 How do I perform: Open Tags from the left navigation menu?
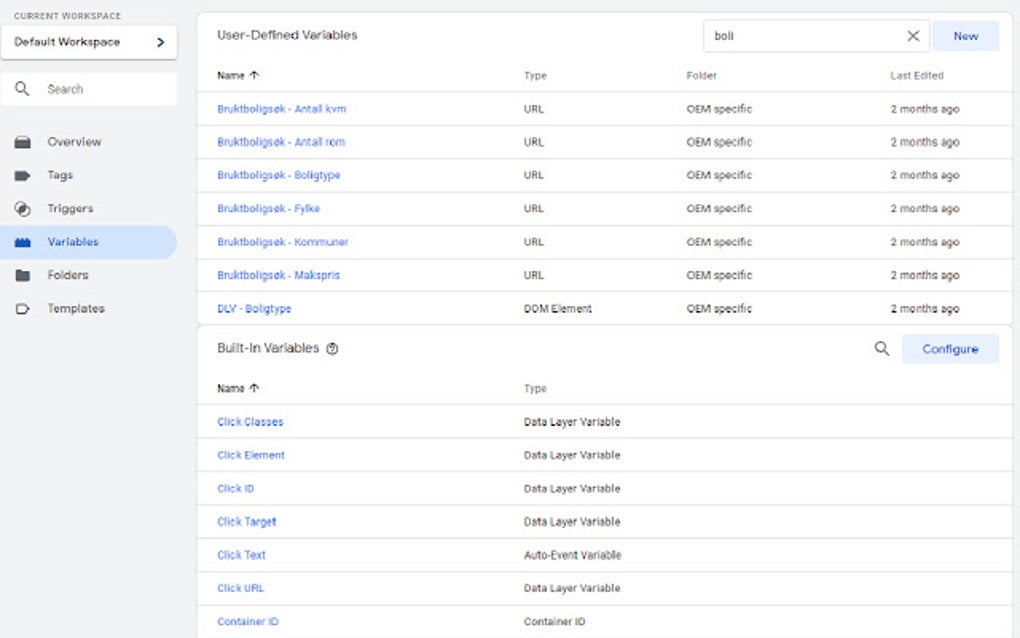[25, 174]
